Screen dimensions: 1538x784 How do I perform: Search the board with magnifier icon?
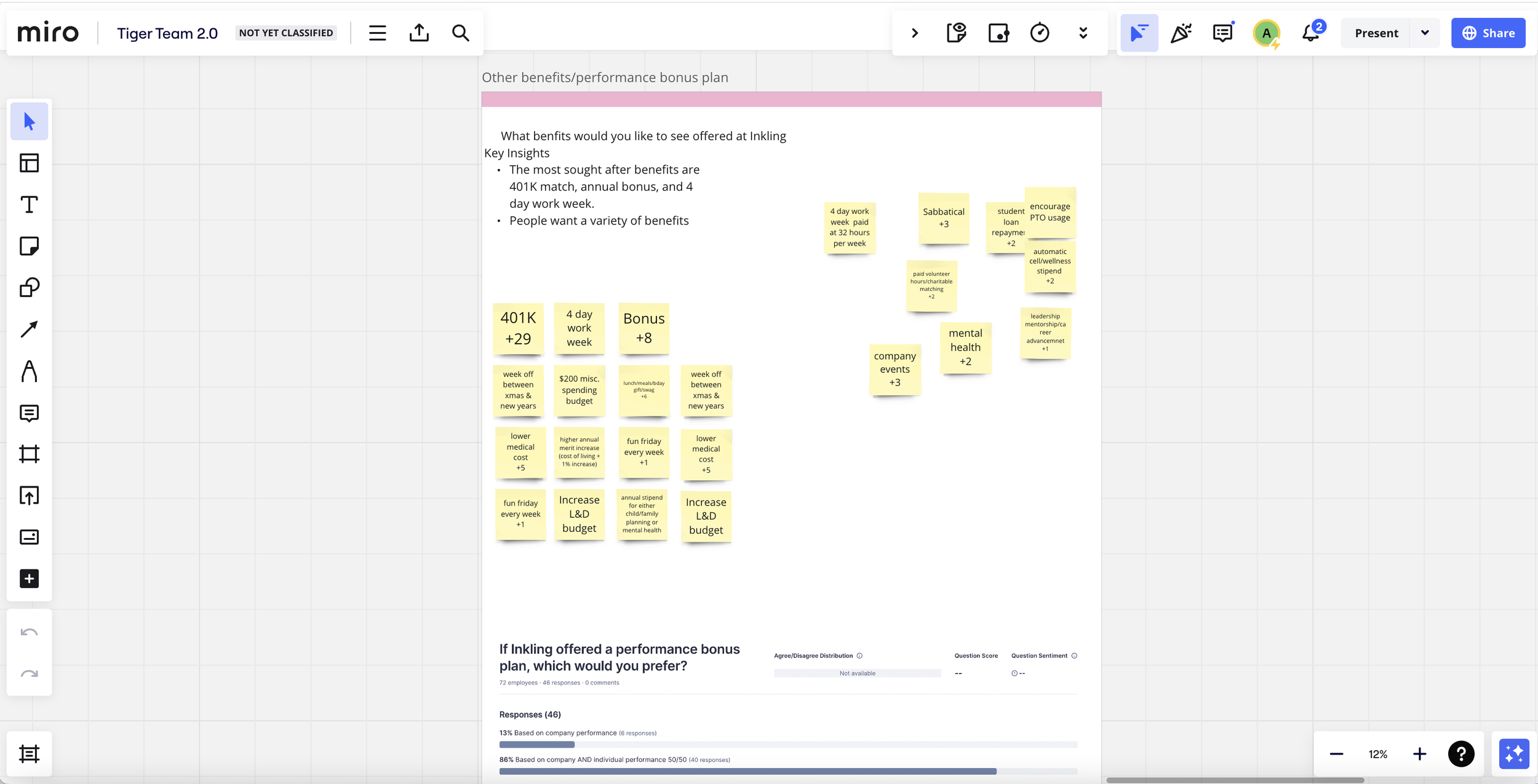tap(461, 33)
